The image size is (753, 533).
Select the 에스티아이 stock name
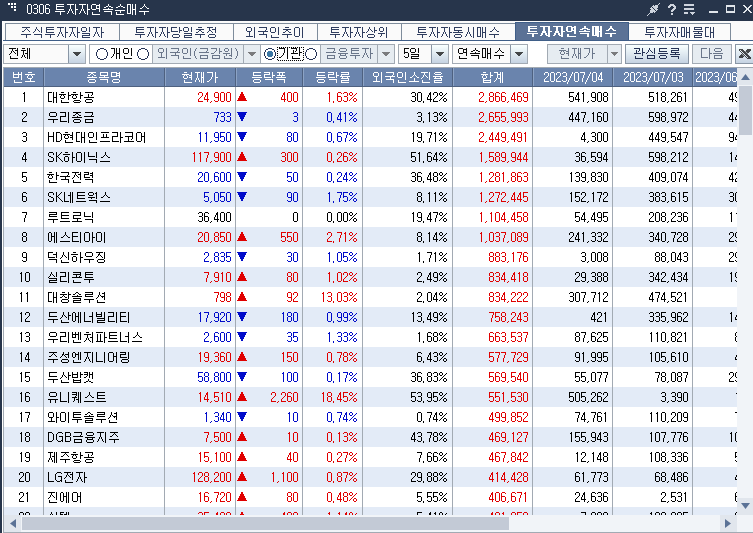tap(76, 238)
